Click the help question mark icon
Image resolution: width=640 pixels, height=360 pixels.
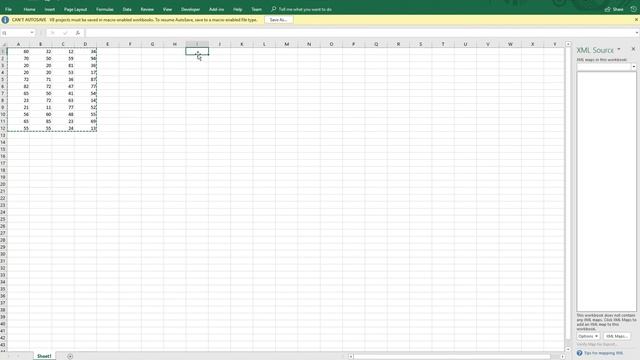(x=580, y=353)
